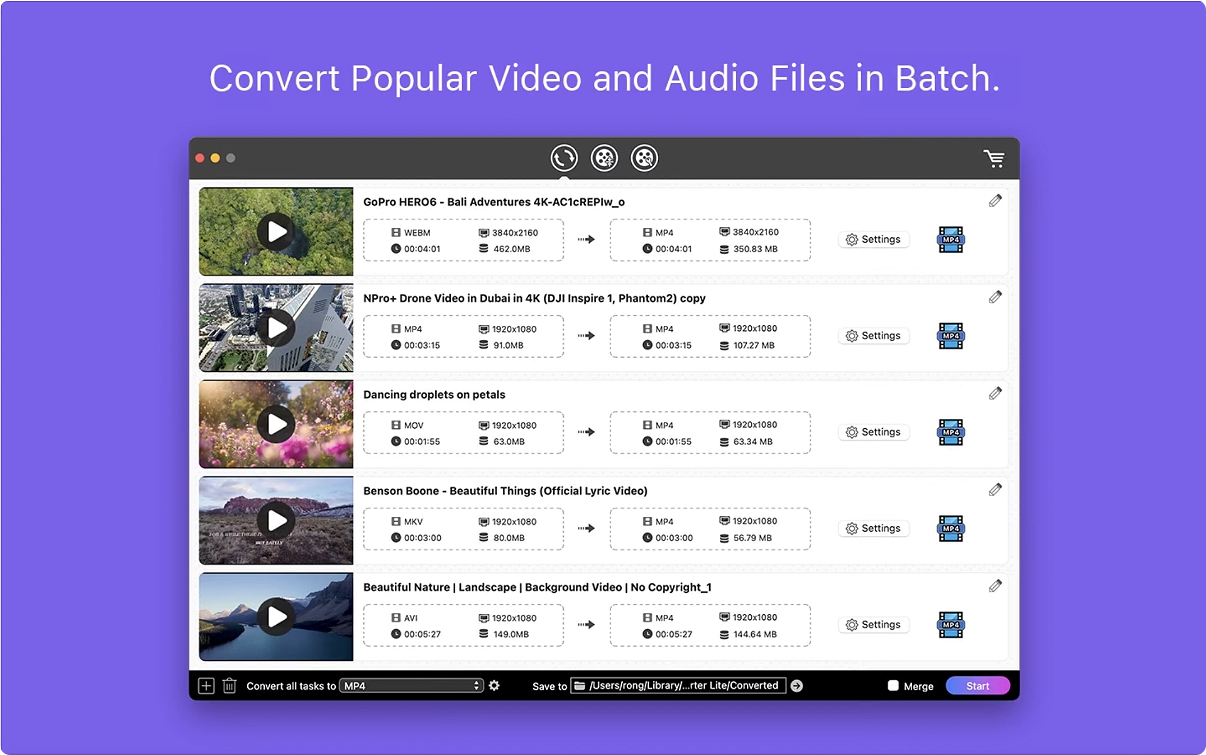
Task: Toggle the Merge checkbox
Action: coord(893,686)
